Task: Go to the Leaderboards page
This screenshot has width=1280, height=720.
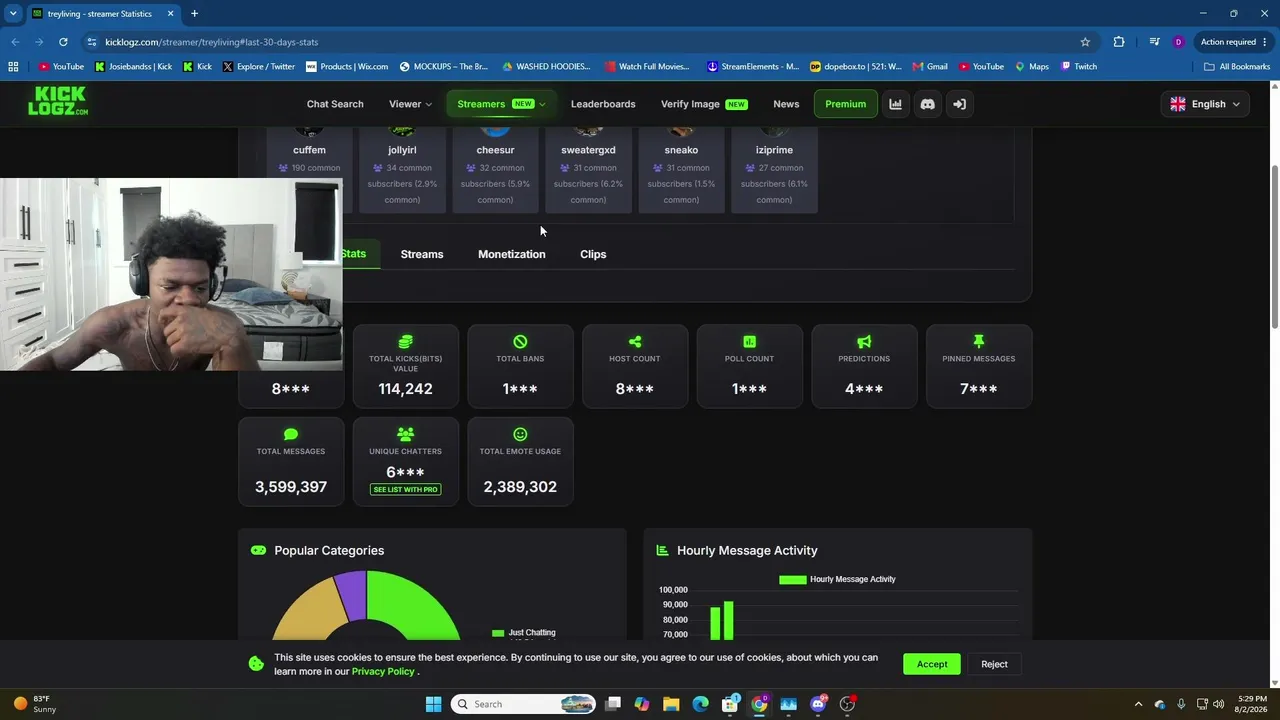Action: [603, 104]
